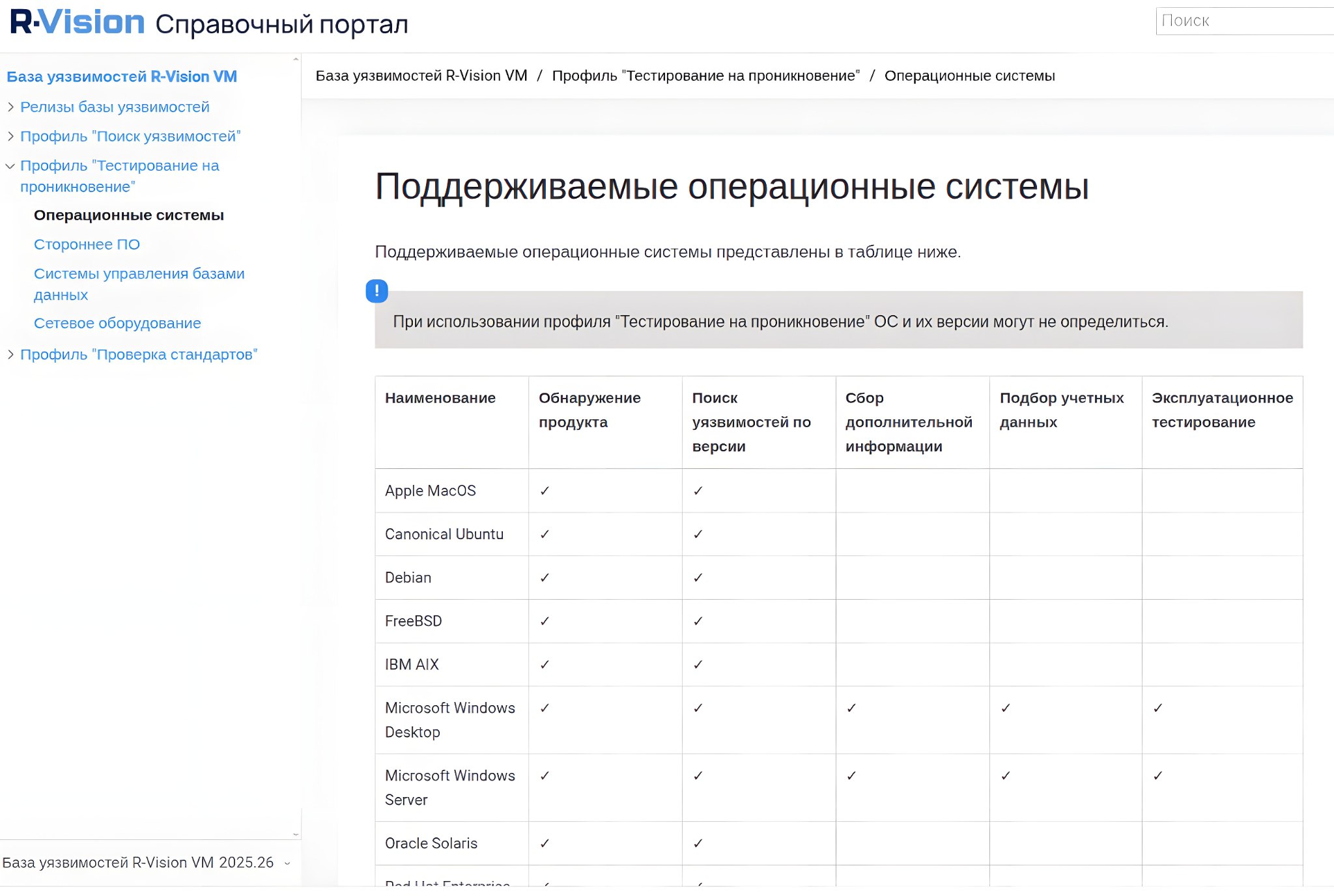Open Профиль "Тестирование на проникновение" in the sidebar

point(120,176)
